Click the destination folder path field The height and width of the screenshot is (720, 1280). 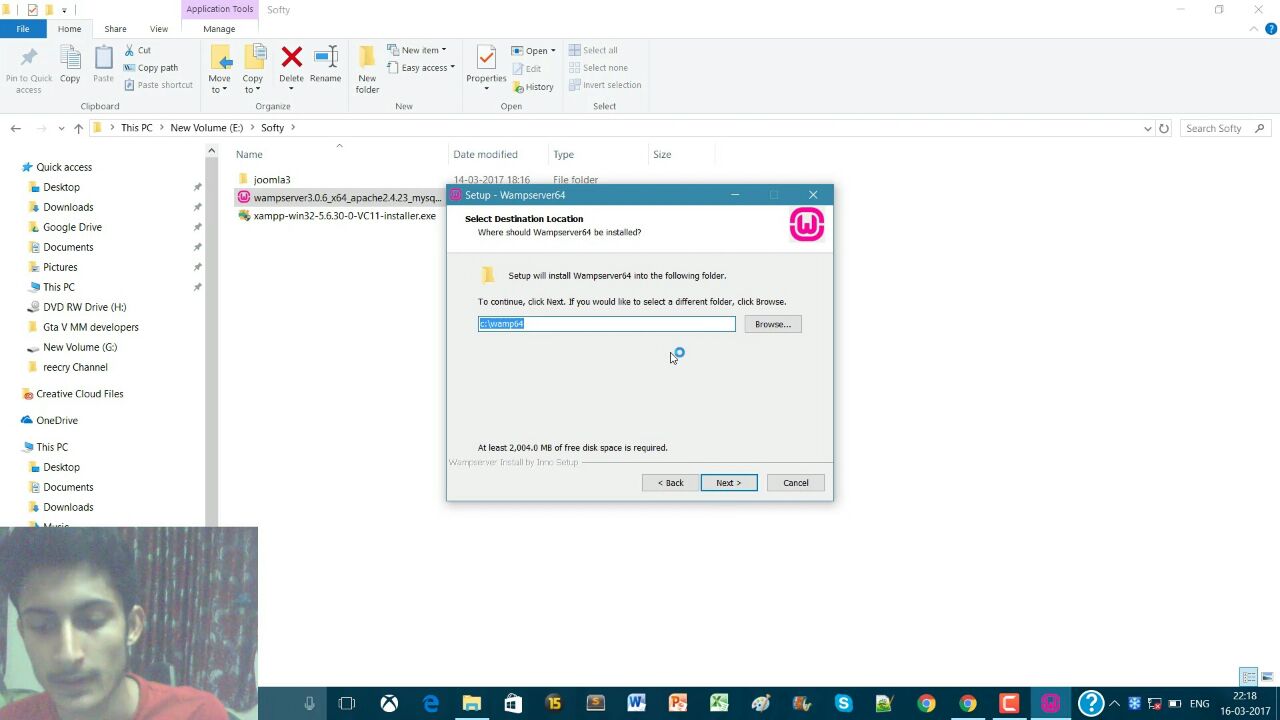607,324
